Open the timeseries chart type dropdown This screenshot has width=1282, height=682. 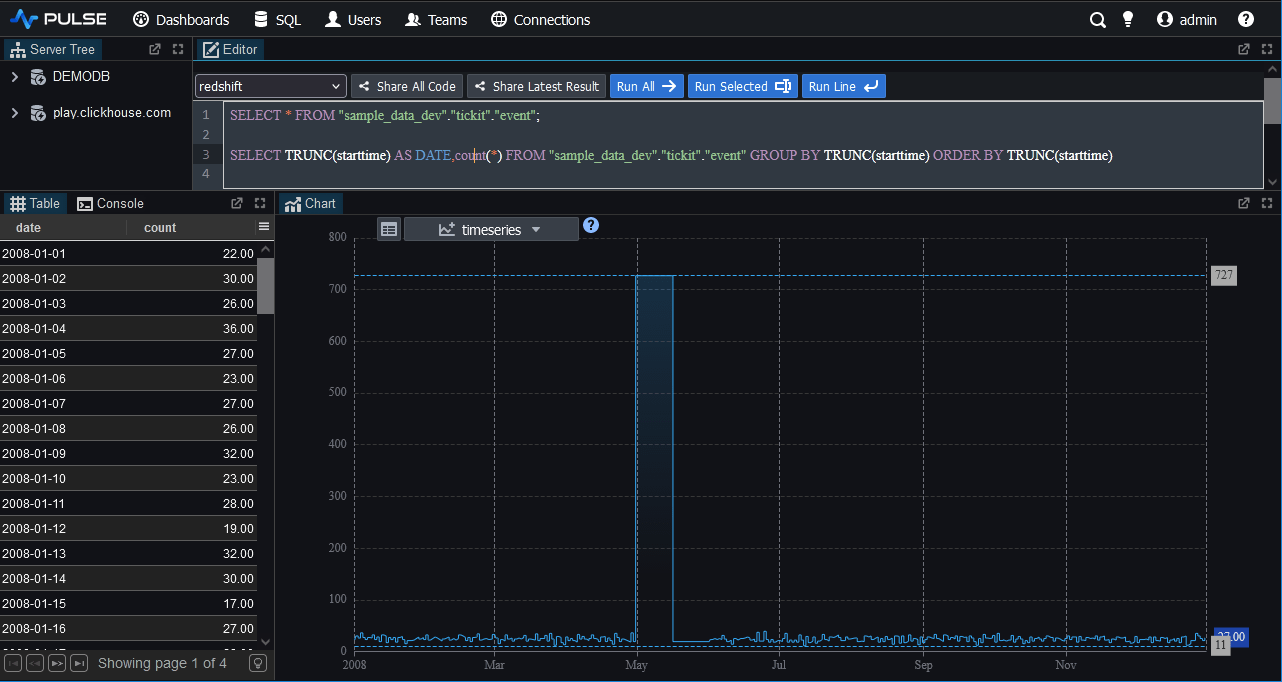click(491, 229)
